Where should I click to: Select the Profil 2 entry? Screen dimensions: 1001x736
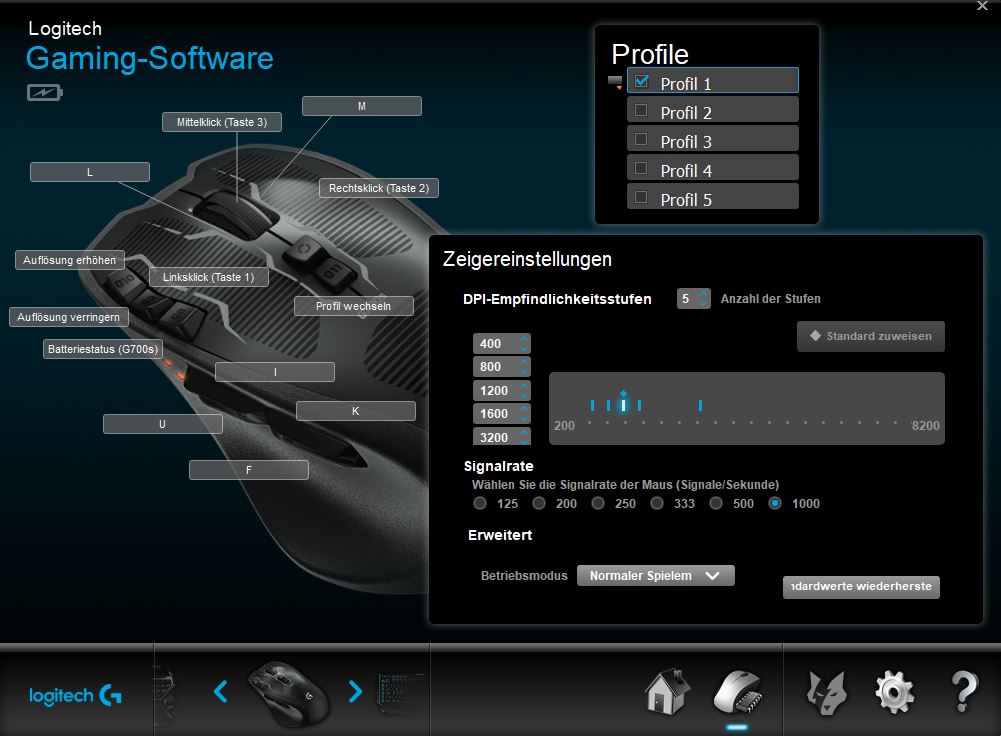[x=712, y=110]
